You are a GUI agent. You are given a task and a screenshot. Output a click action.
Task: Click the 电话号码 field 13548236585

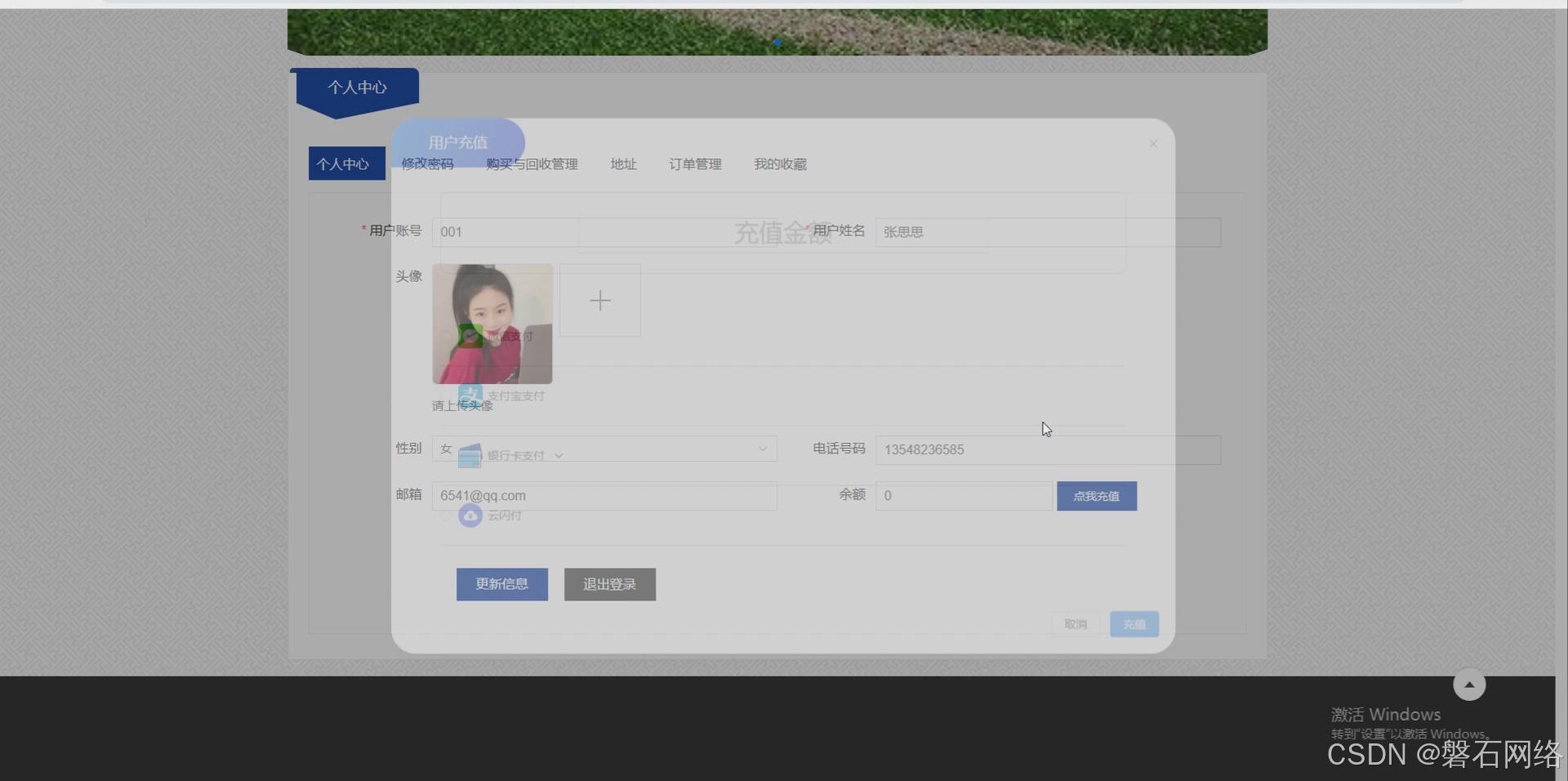pyautogui.click(x=1048, y=450)
